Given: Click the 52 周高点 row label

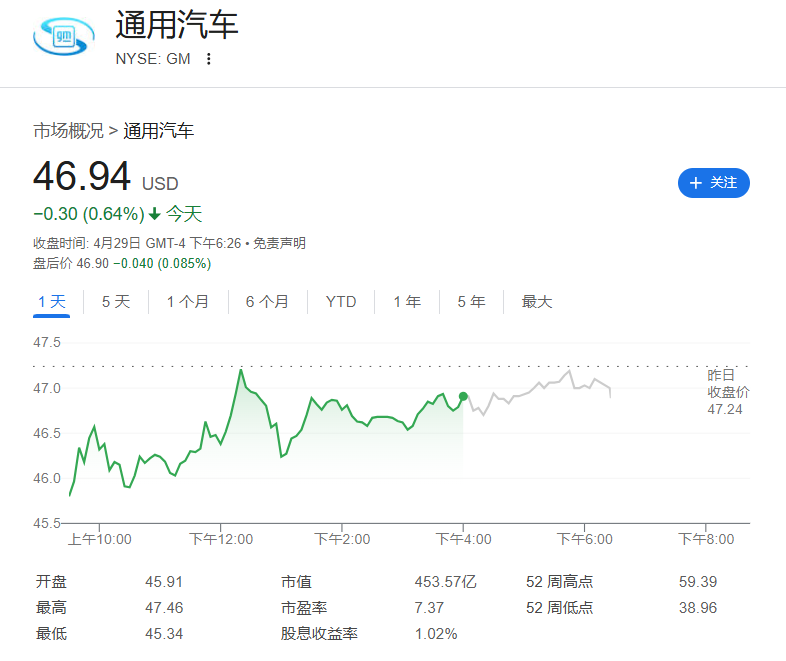Looking at the screenshot, I should click(x=559, y=582).
